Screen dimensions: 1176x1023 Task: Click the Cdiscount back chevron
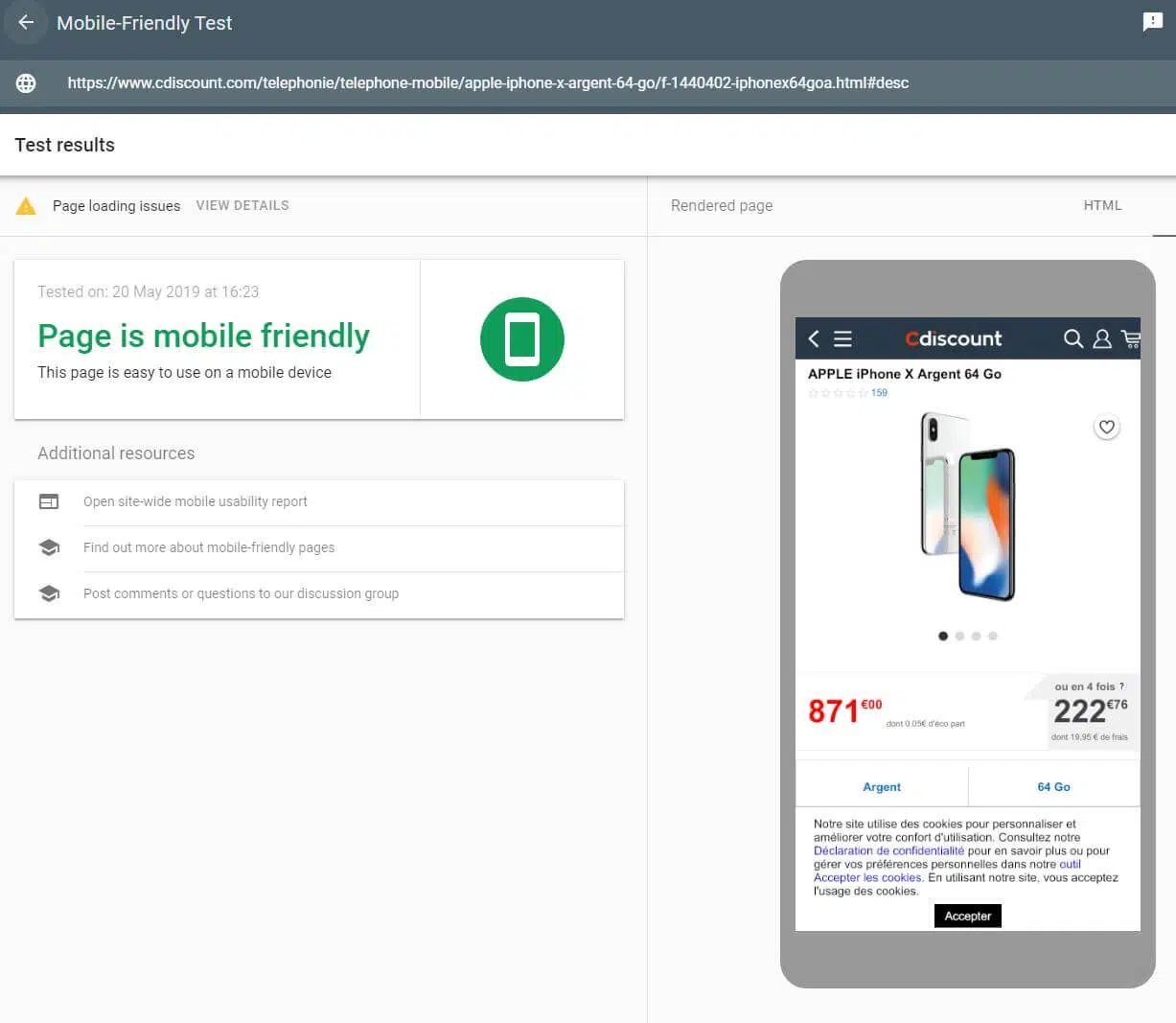[x=814, y=338]
